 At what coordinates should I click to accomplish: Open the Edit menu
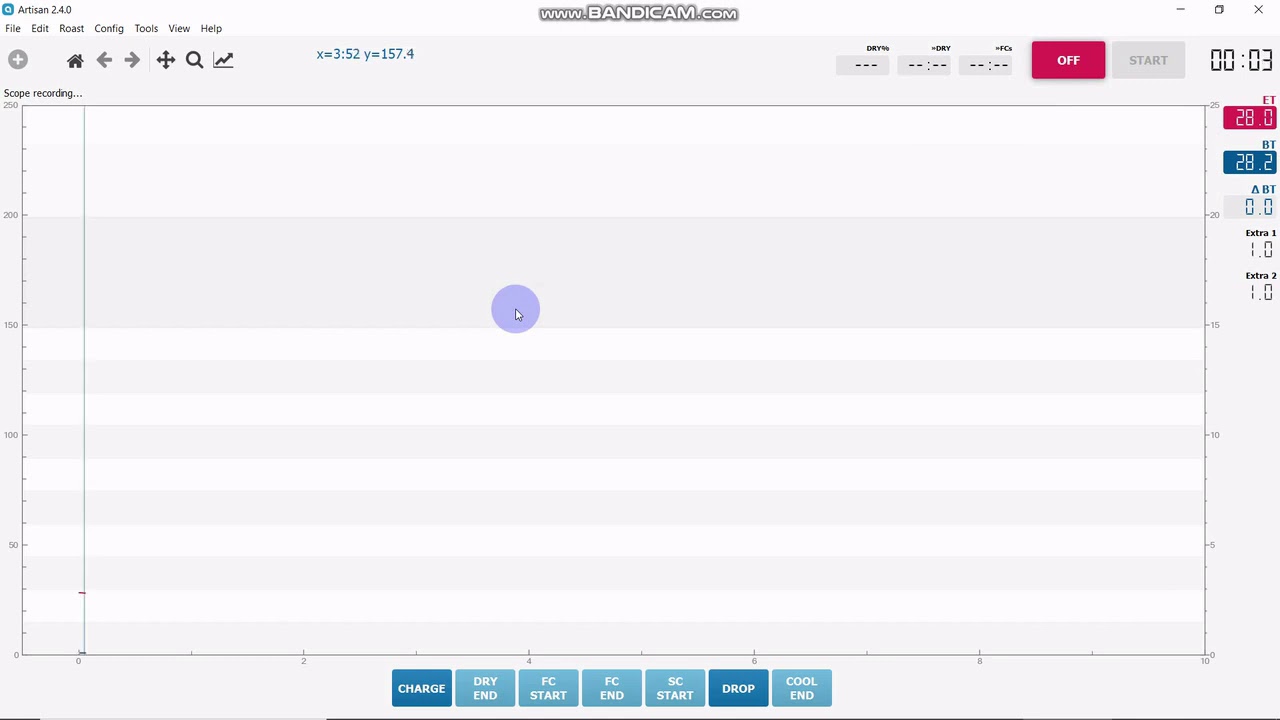click(x=40, y=29)
